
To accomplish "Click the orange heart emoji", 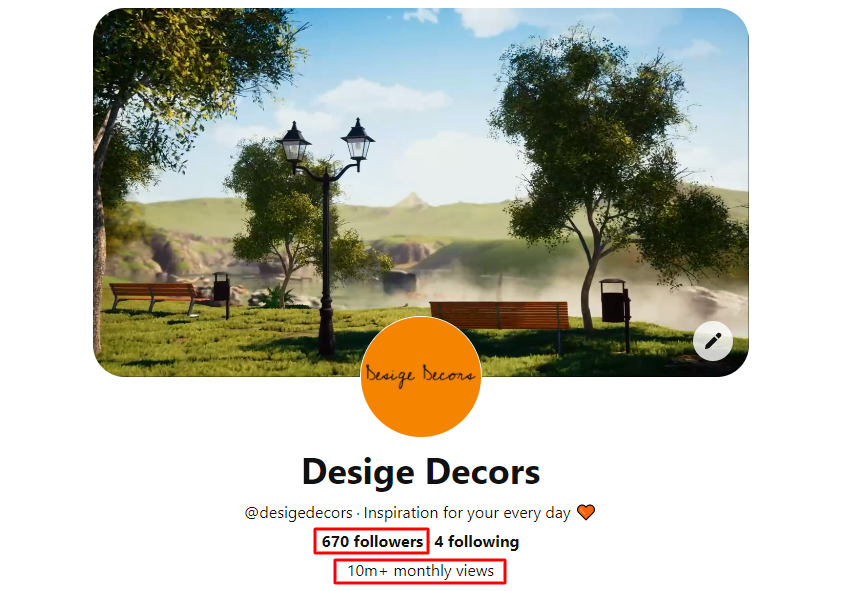I will click(586, 512).
